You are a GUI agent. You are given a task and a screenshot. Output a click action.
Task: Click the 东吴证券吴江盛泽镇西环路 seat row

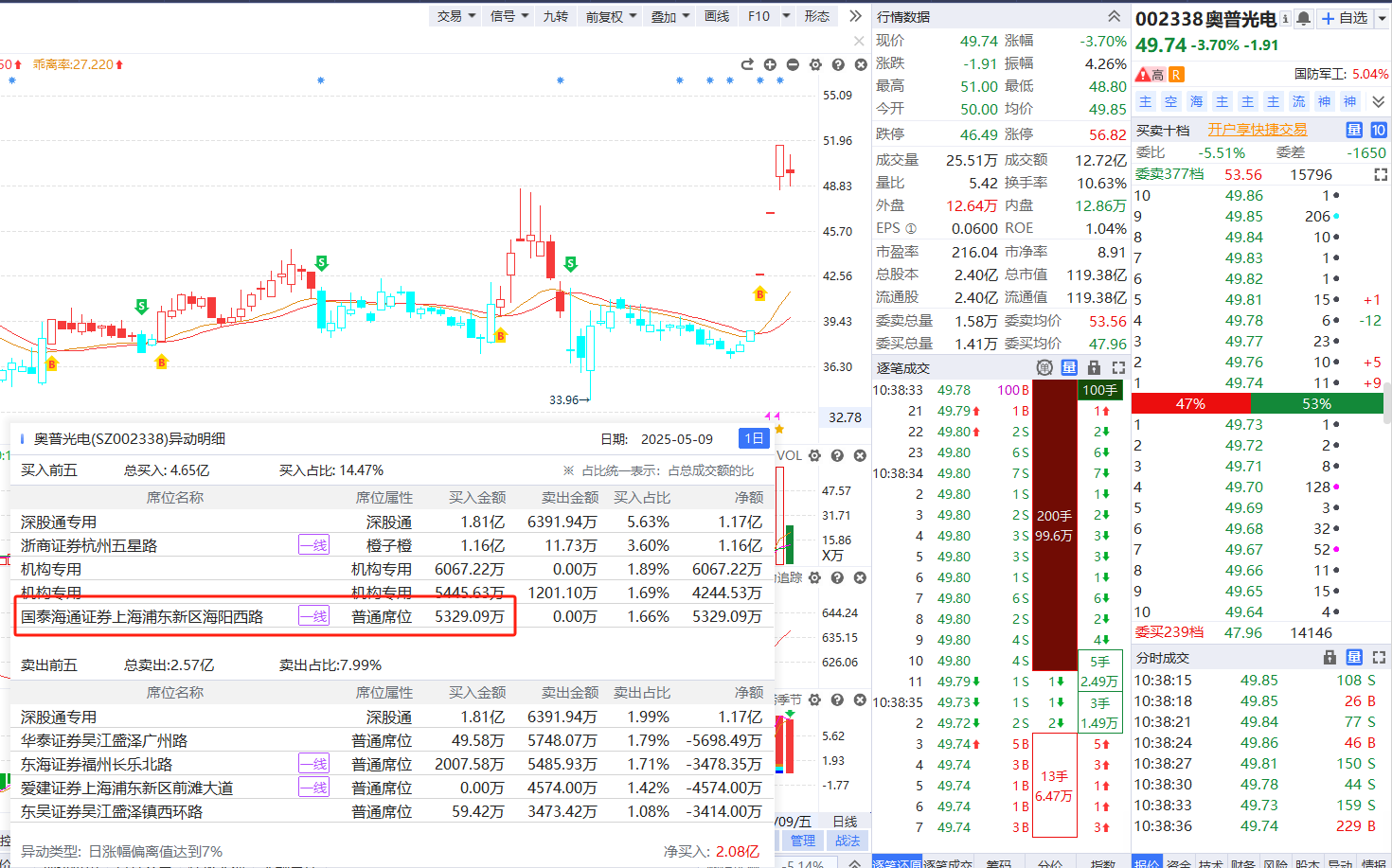pyautogui.click(x=391, y=811)
